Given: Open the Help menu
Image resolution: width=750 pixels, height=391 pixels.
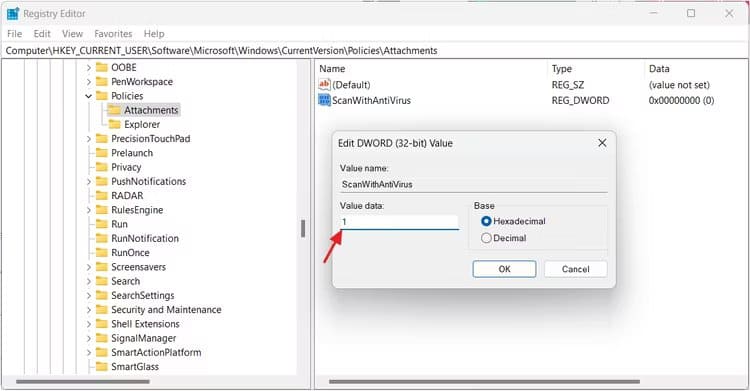Looking at the screenshot, I should coord(154,34).
